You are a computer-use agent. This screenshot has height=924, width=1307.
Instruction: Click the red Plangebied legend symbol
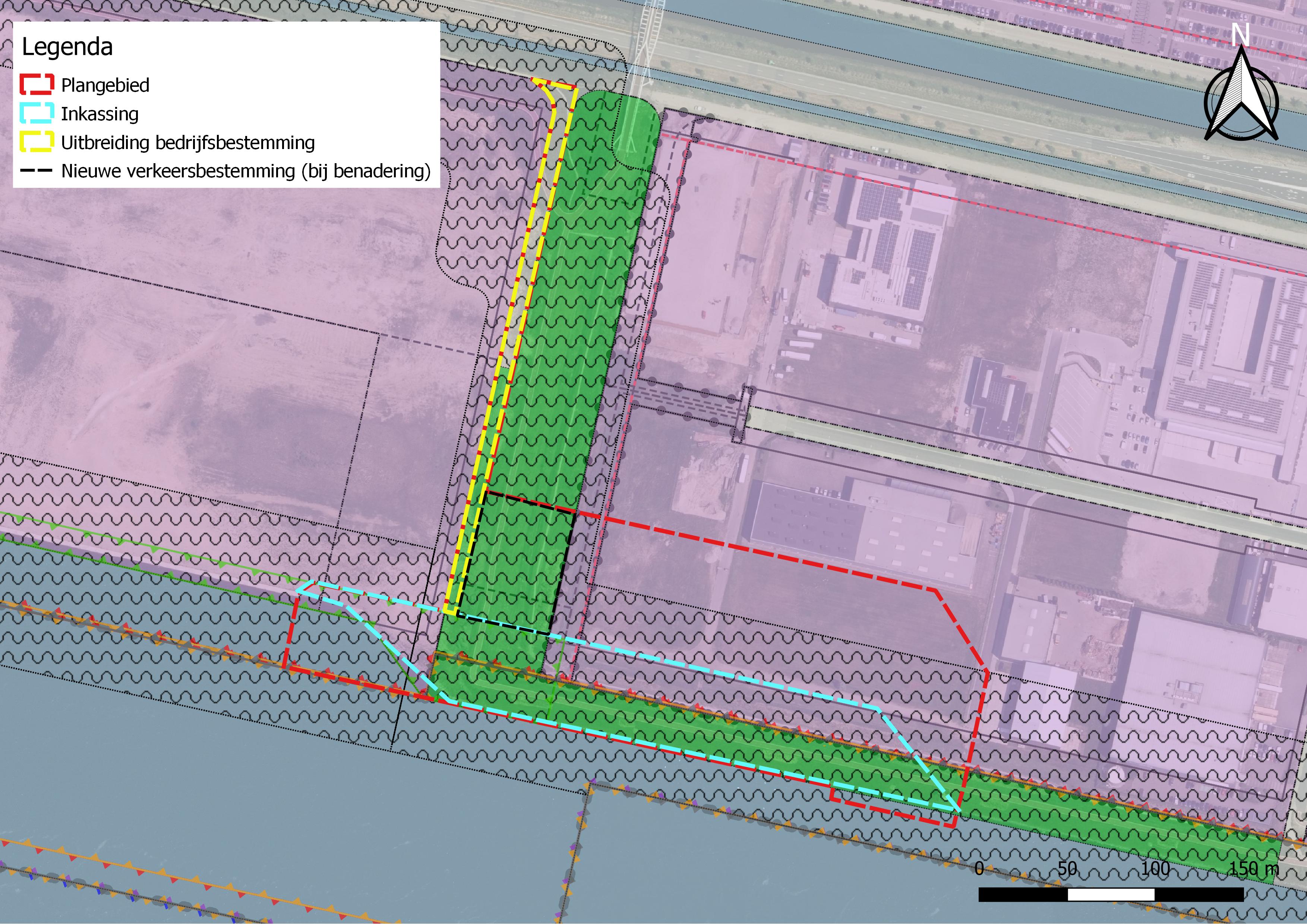[37, 84]
